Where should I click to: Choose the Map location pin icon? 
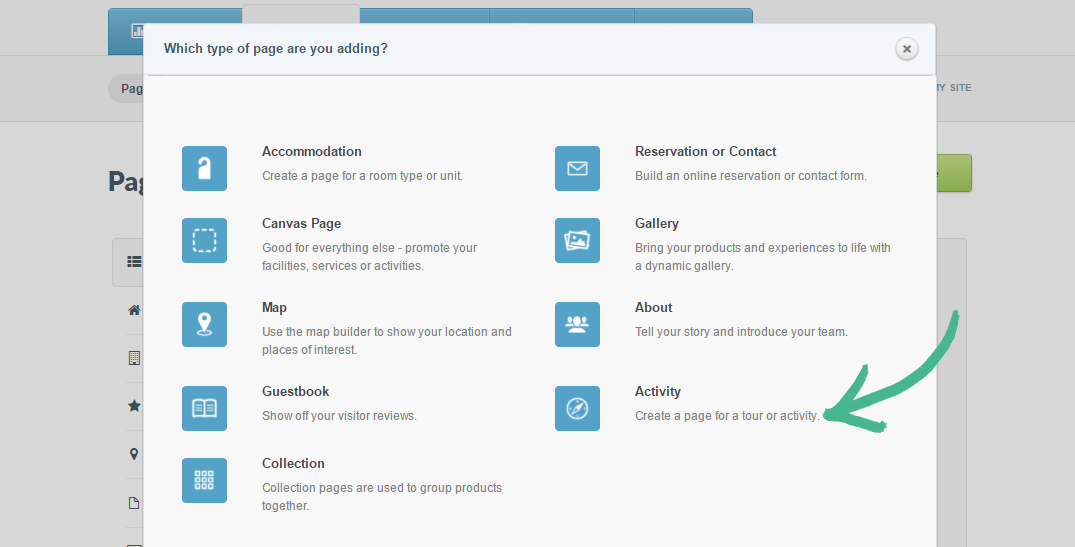pos(204,324)
